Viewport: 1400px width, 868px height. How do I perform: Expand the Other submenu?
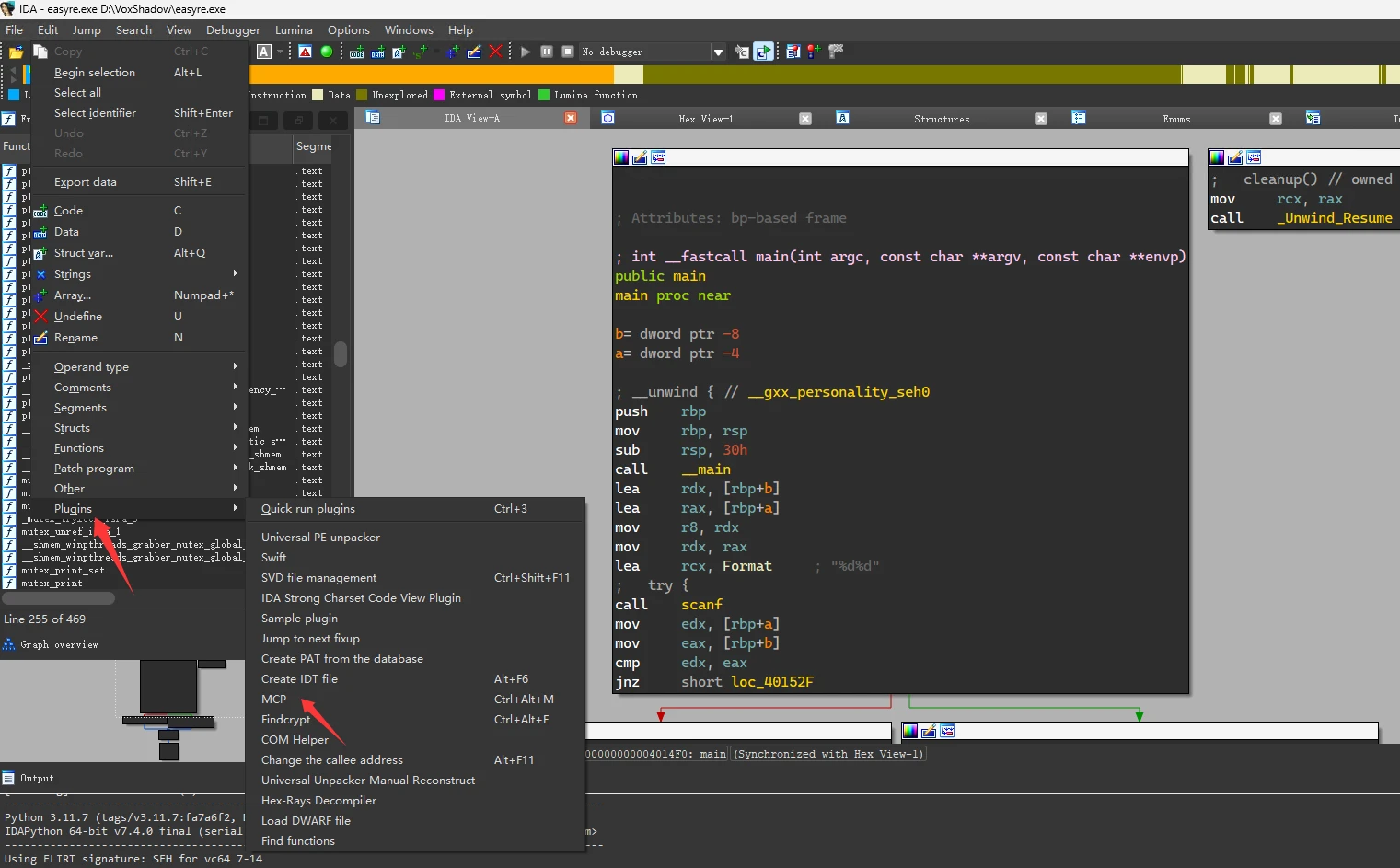(x=140, y=489)
